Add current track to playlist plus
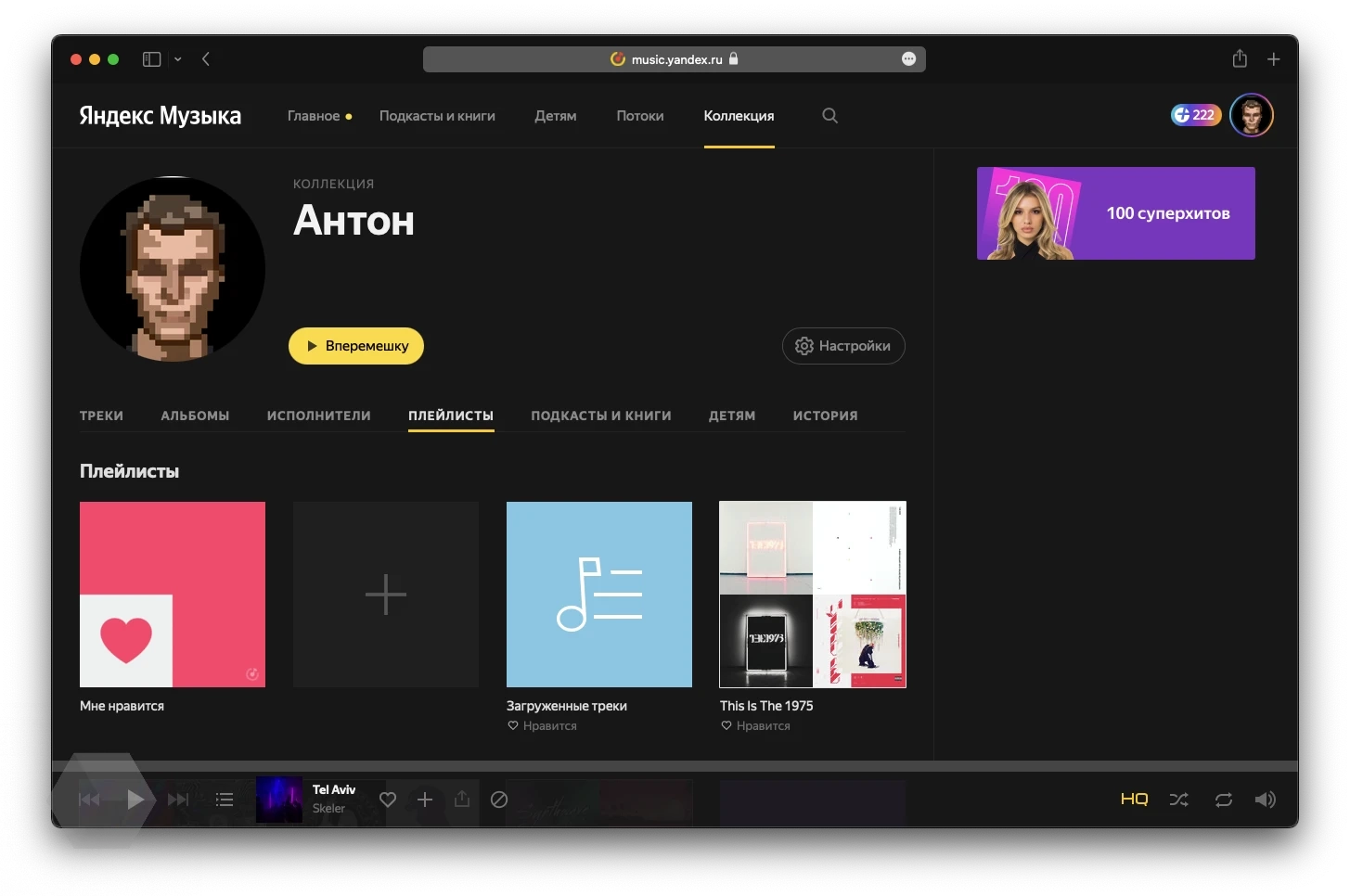Screen dimensions: 1350x896 425,800
